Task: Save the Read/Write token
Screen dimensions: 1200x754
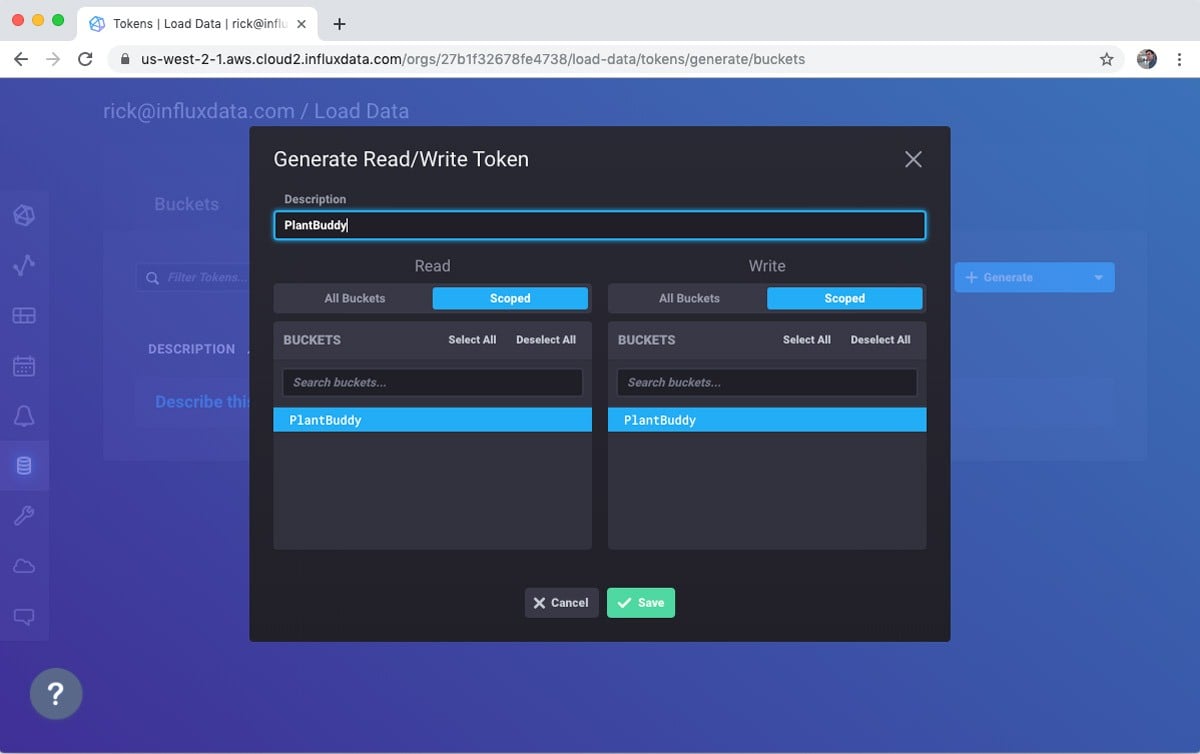Action: (640, 602)
